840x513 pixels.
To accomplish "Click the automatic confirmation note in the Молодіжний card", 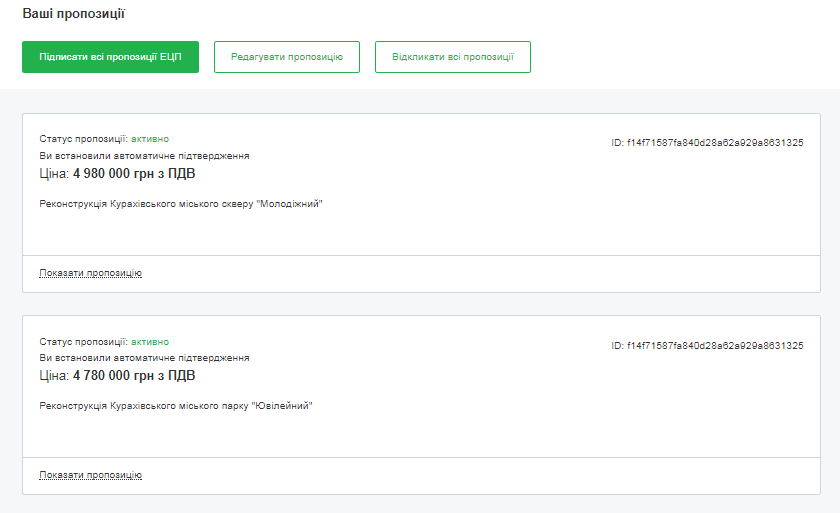I will tap(144, 156).
